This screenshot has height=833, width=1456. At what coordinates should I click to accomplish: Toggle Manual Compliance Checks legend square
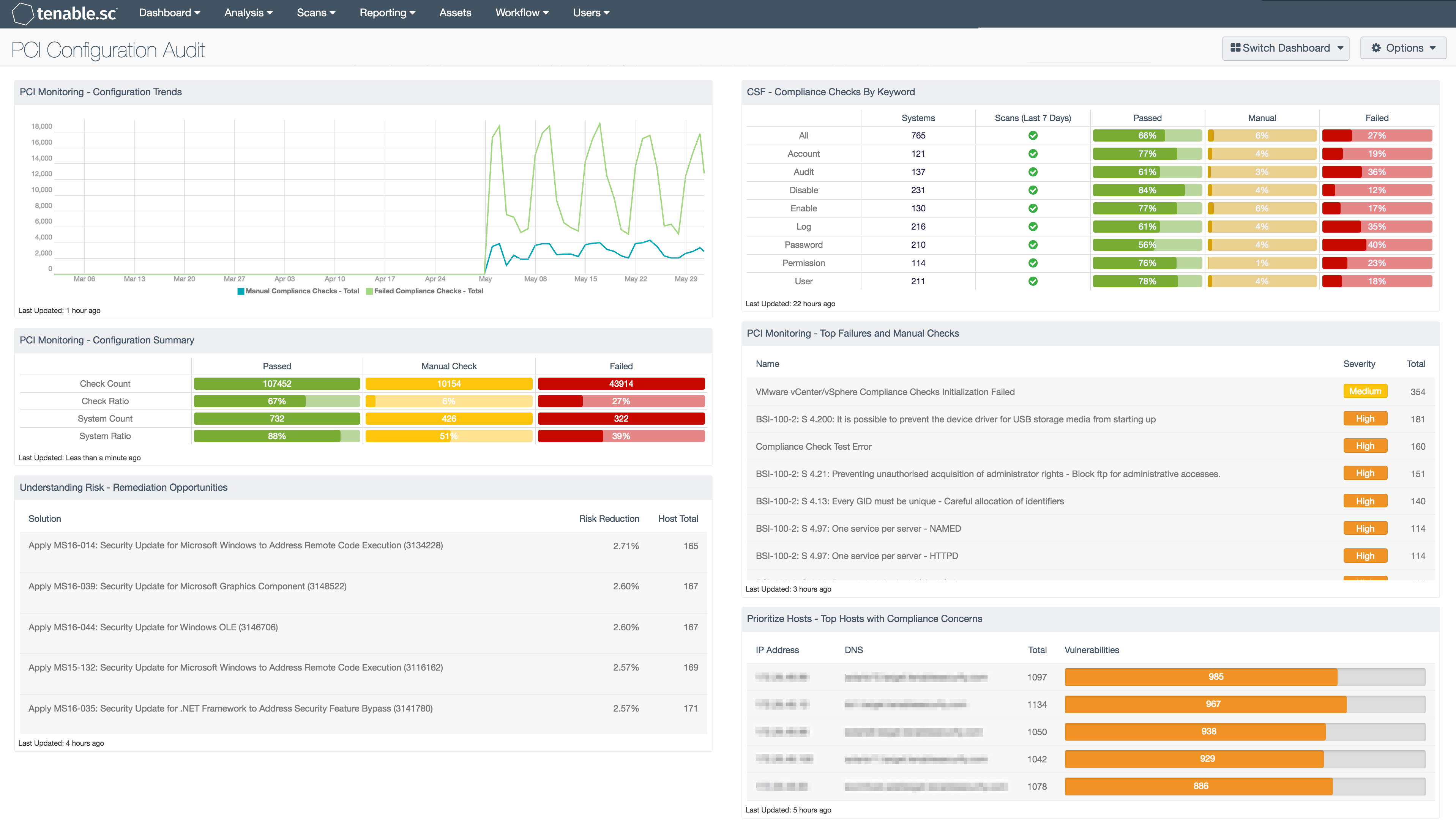tap(241, 291)
